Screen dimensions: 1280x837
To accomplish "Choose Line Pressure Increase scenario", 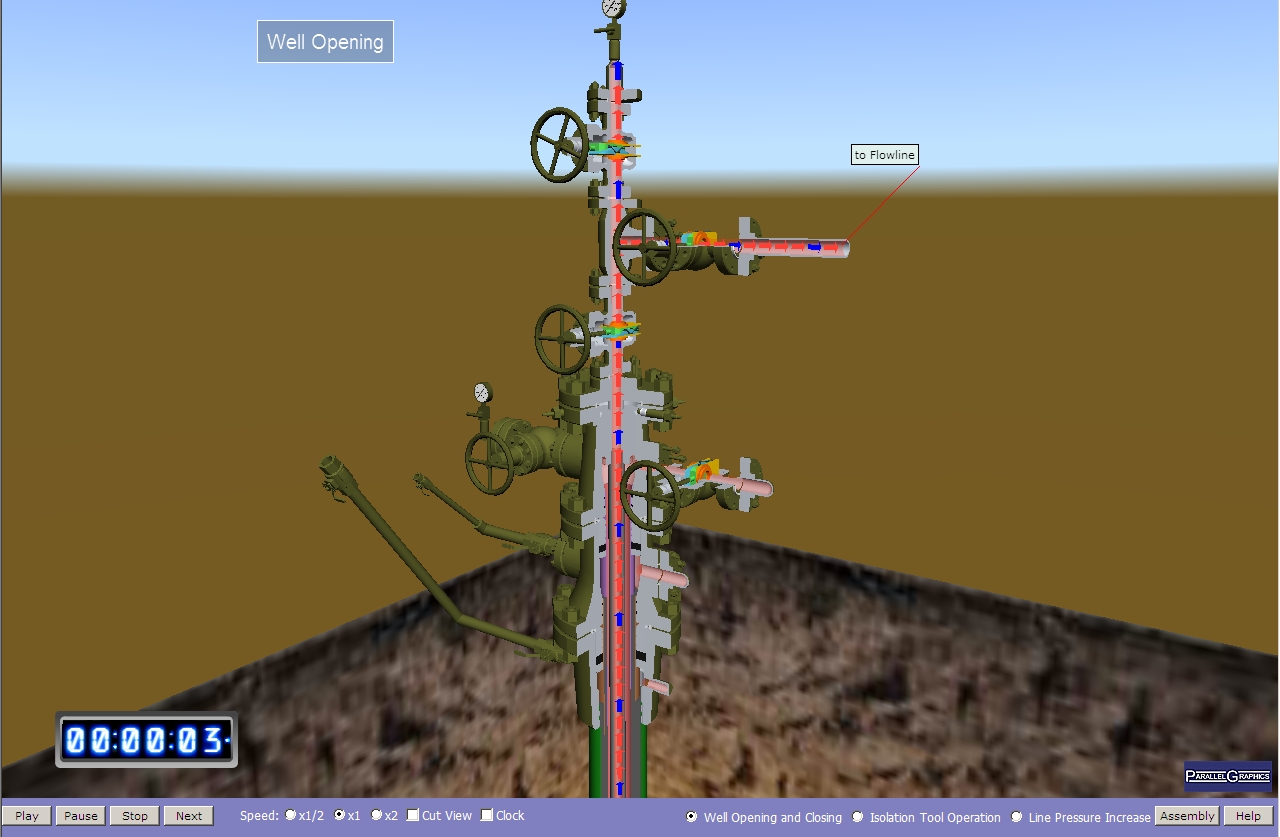I will tap(1017, 817).
